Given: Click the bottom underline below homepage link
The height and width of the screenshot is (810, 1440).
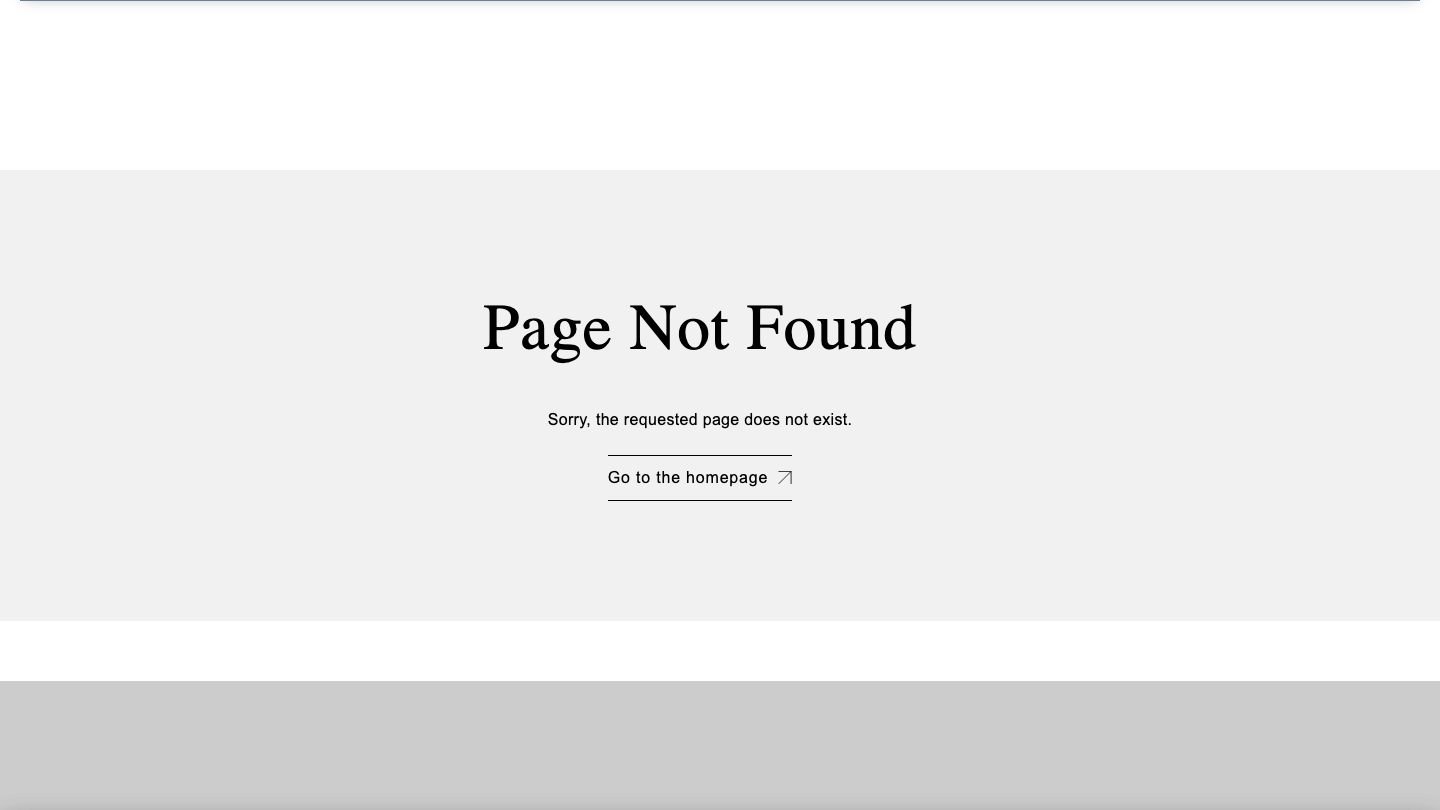Looking at the screenshot, I should [x=700, y=500].
